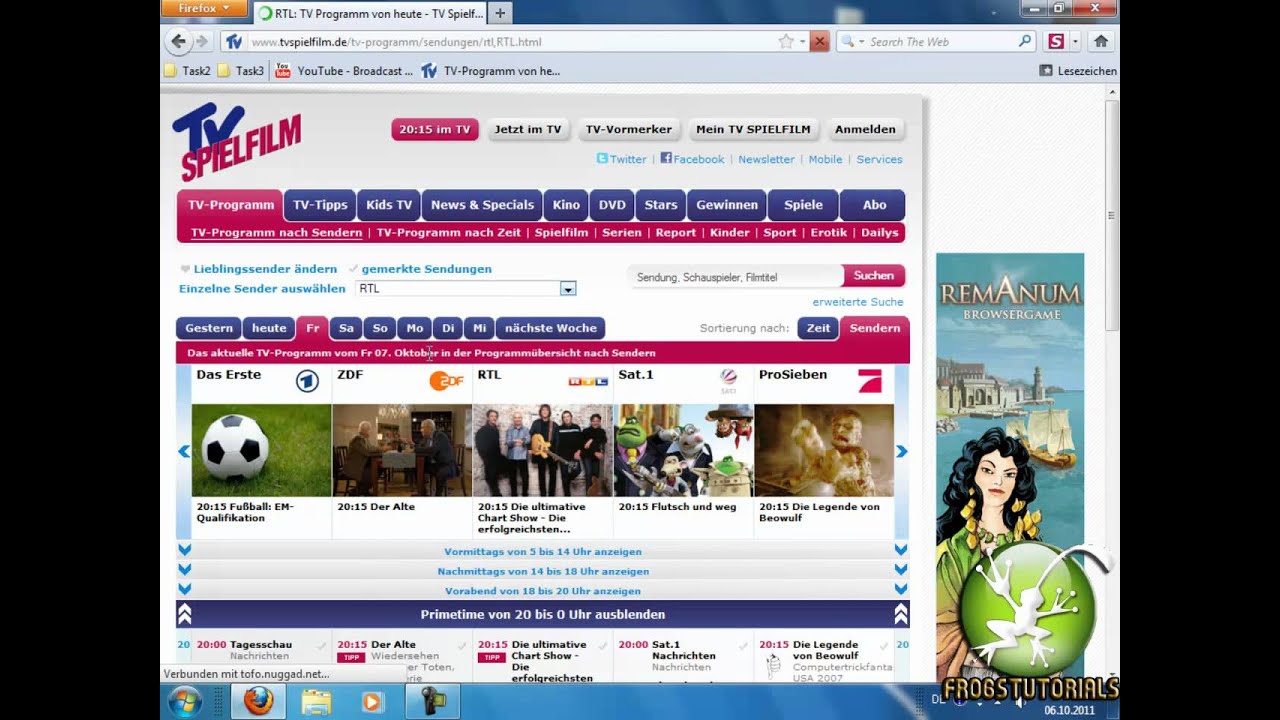The image size is (1280, 720).
Task: Open the Kino tab
Action: point(566,205)
